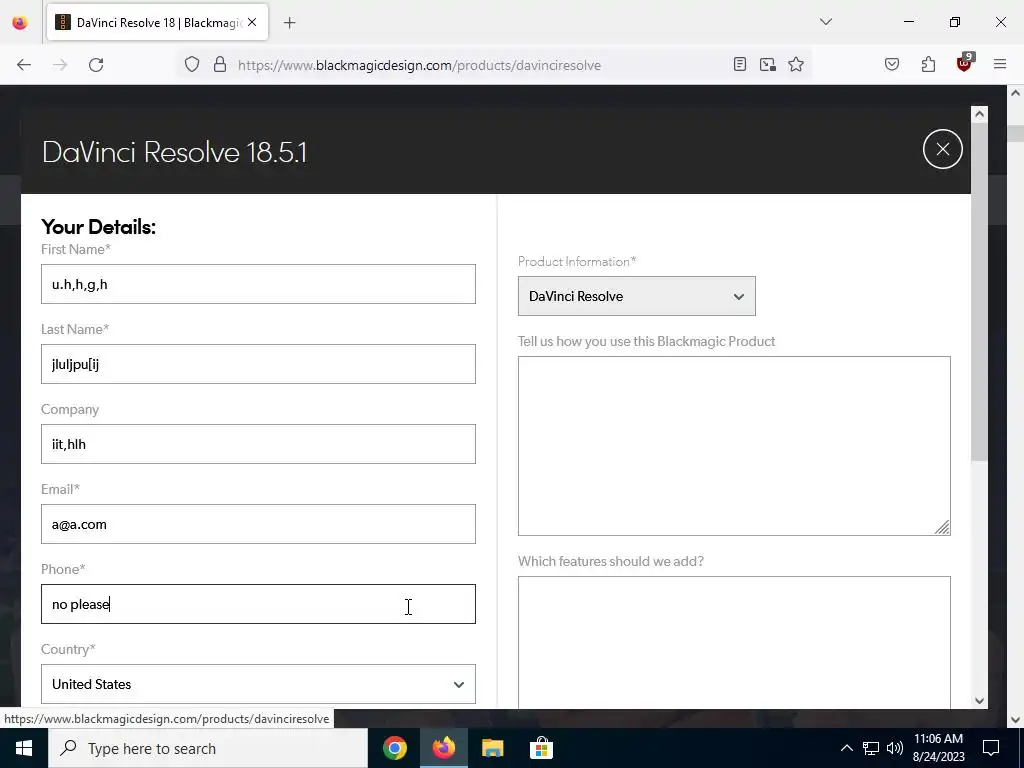Close the DaVinci Resolve download dialog

942,150
